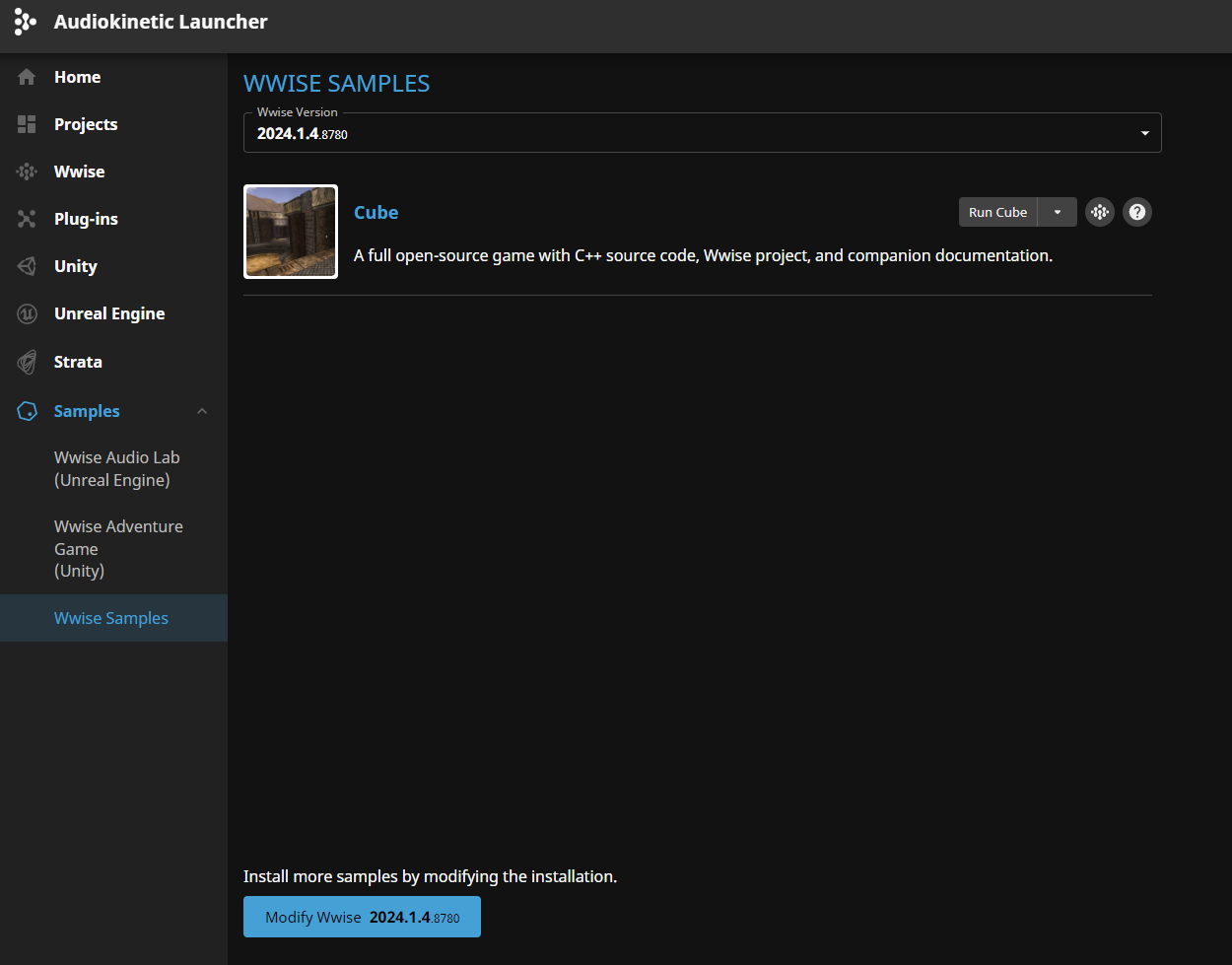Viewport: 1232px width, 965px height.
Task: Click the Samples hexagon icon
Action: point(27,411)
